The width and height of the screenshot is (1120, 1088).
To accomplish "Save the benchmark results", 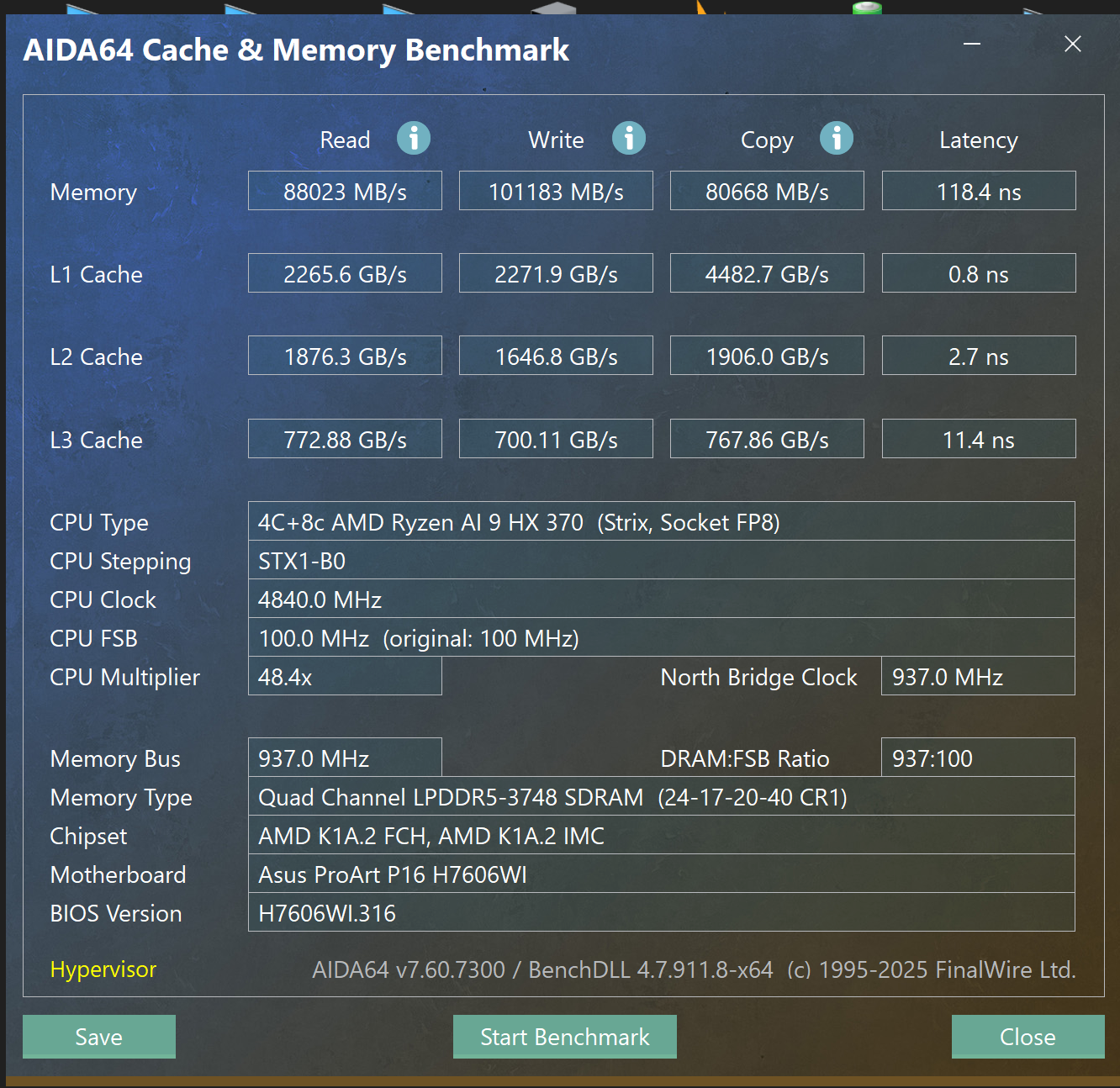I will [98, 1037].
